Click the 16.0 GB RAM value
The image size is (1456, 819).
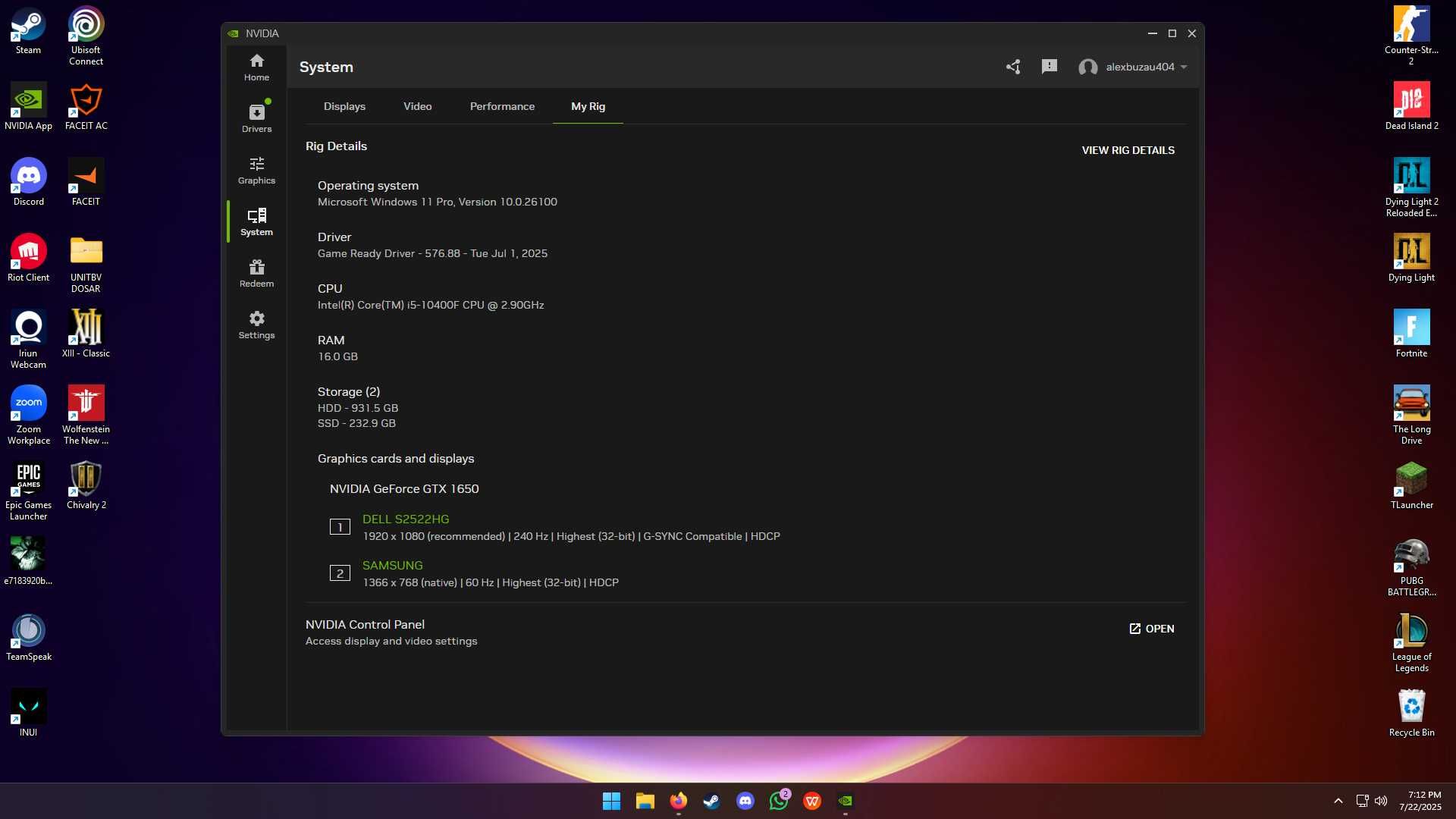[x=337, y=357]
